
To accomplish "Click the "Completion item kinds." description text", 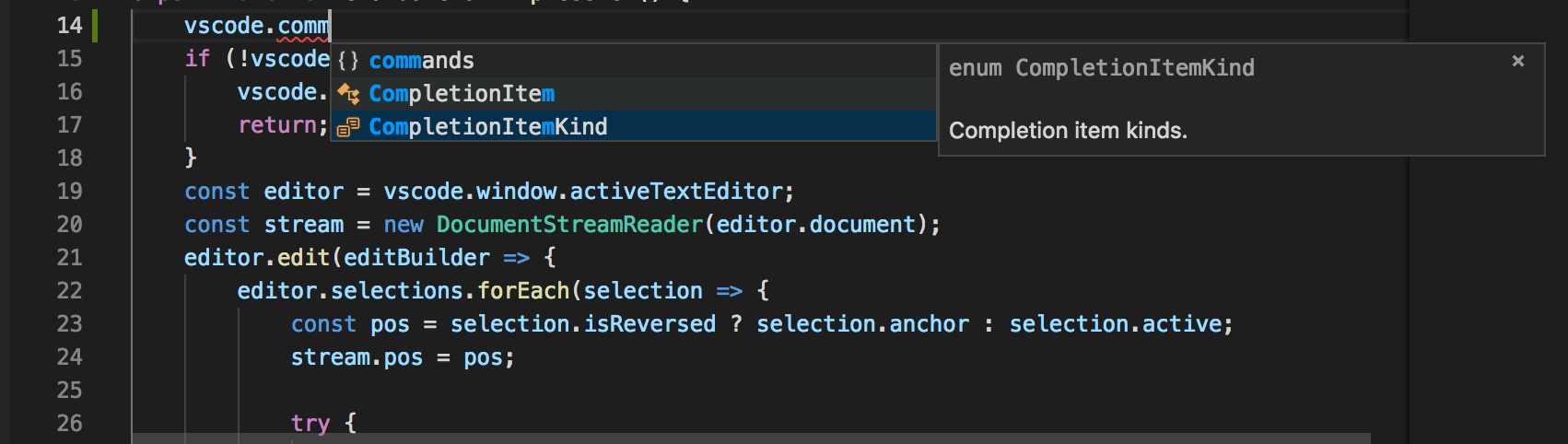I will click(x=1068, y=131).
